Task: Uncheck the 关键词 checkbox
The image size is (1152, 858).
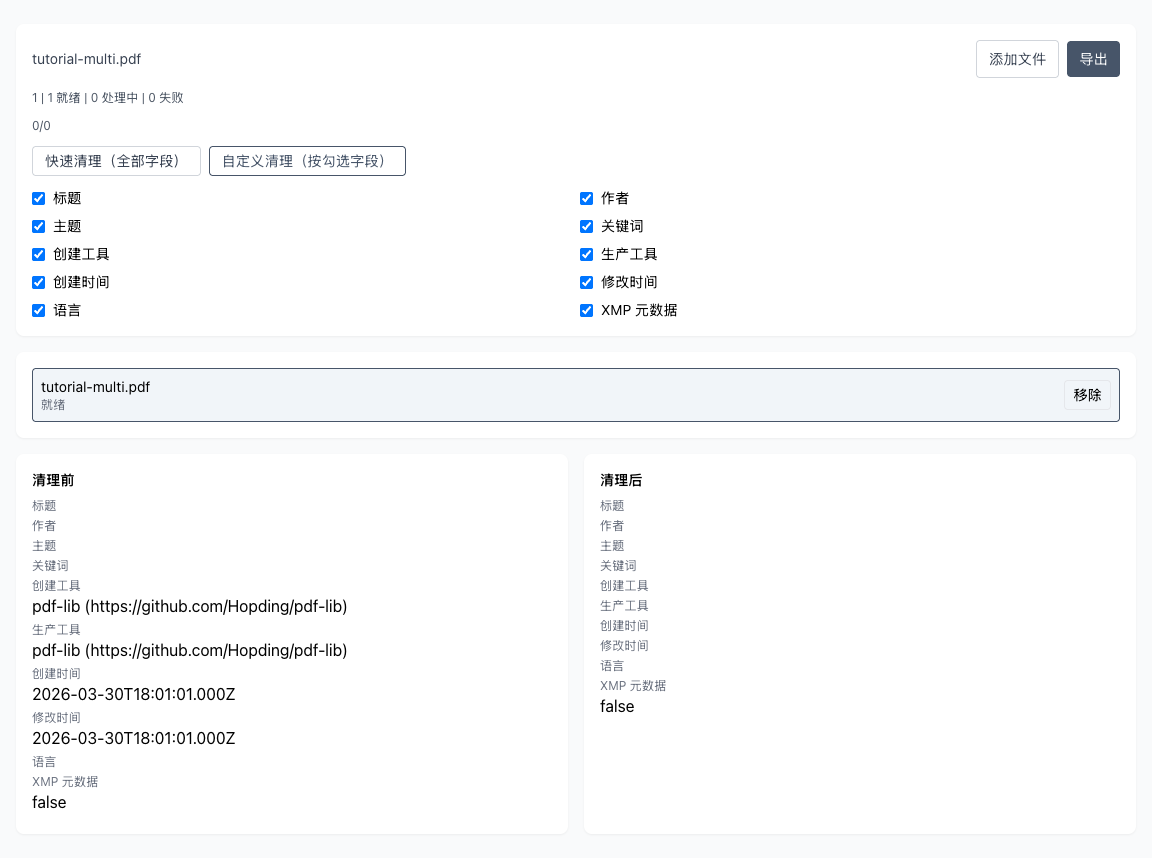Action: point(586,226)
